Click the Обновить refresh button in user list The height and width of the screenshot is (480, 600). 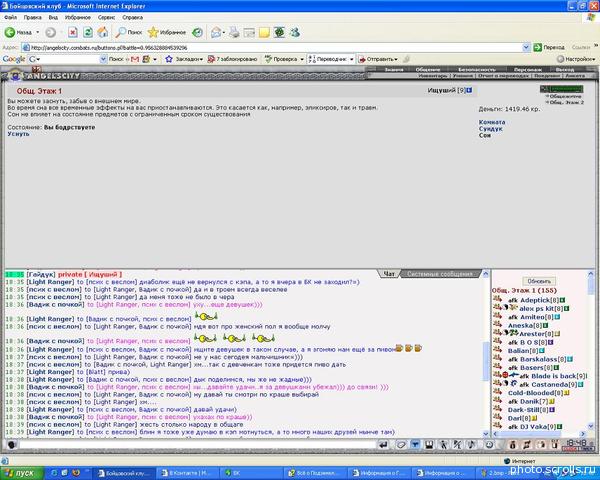[539, 281]
